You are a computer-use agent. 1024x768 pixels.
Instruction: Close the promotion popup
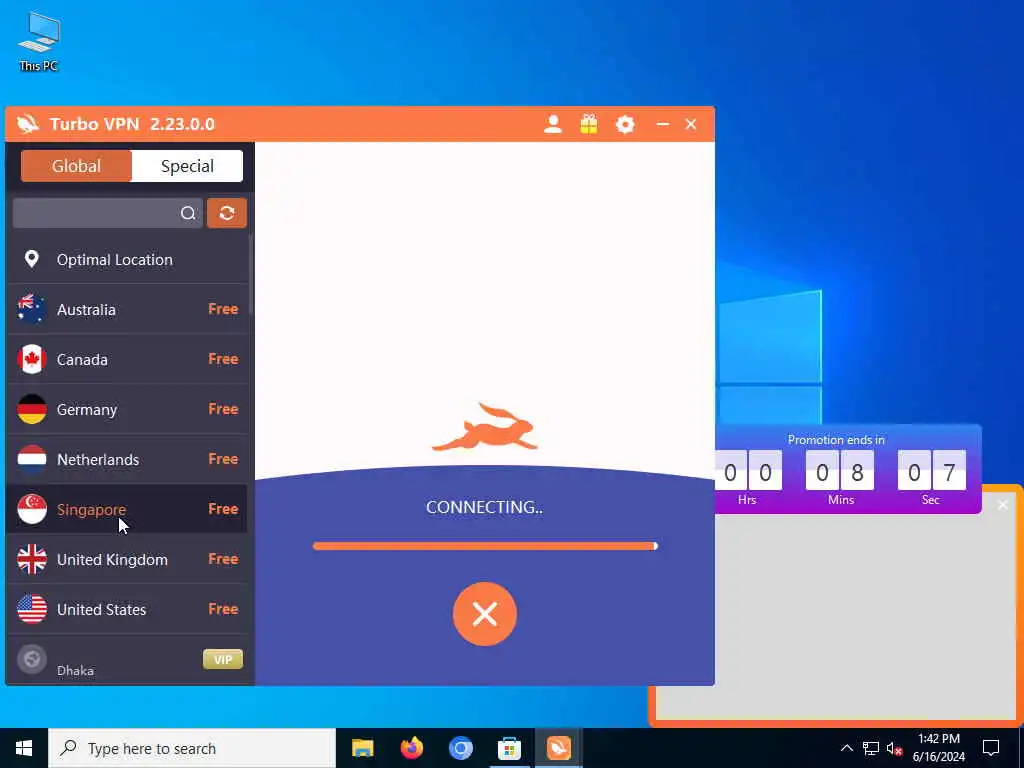click(x=1002, y=505)
